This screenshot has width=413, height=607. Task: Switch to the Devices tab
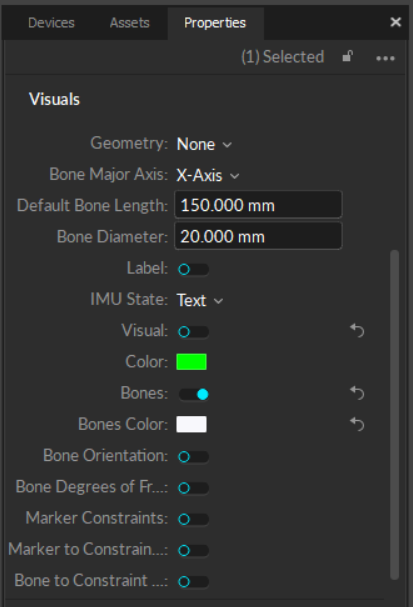pos(51,23)
